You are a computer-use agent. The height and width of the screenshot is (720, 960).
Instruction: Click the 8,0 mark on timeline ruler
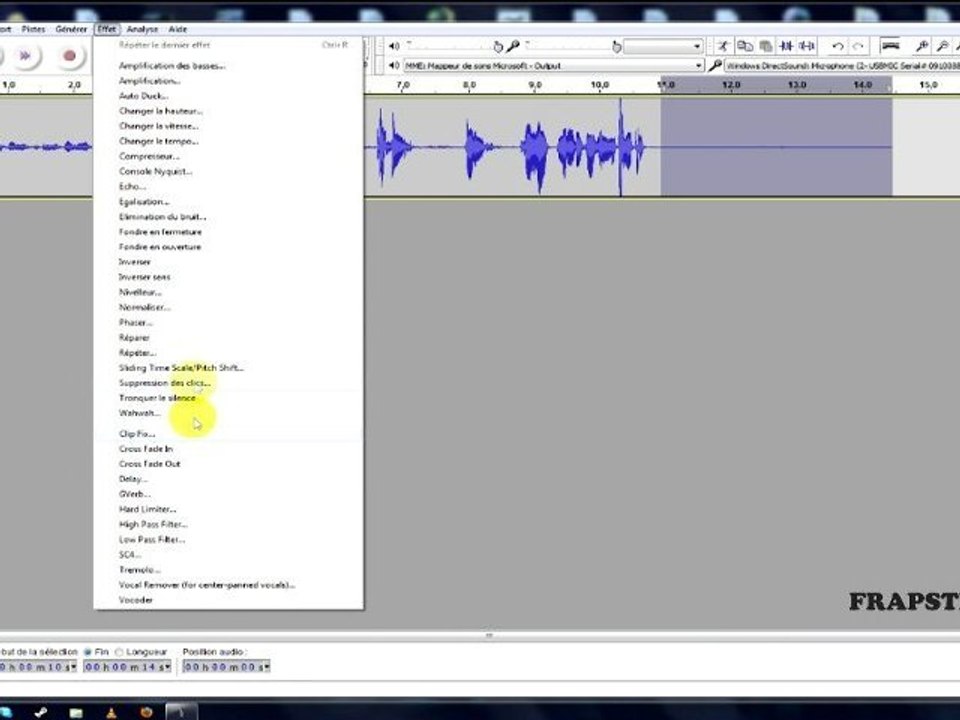click(x=469, y=85)
